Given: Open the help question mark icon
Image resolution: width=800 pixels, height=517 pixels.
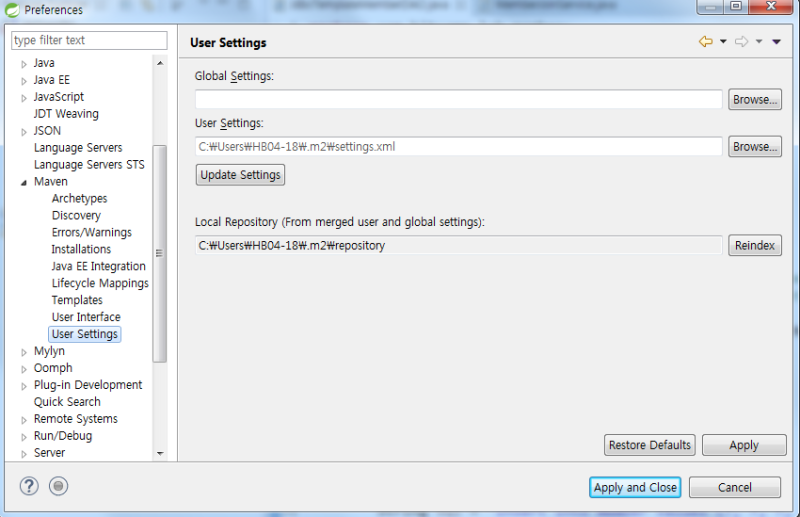Looking at the screenshot, I should coord(29,486).
